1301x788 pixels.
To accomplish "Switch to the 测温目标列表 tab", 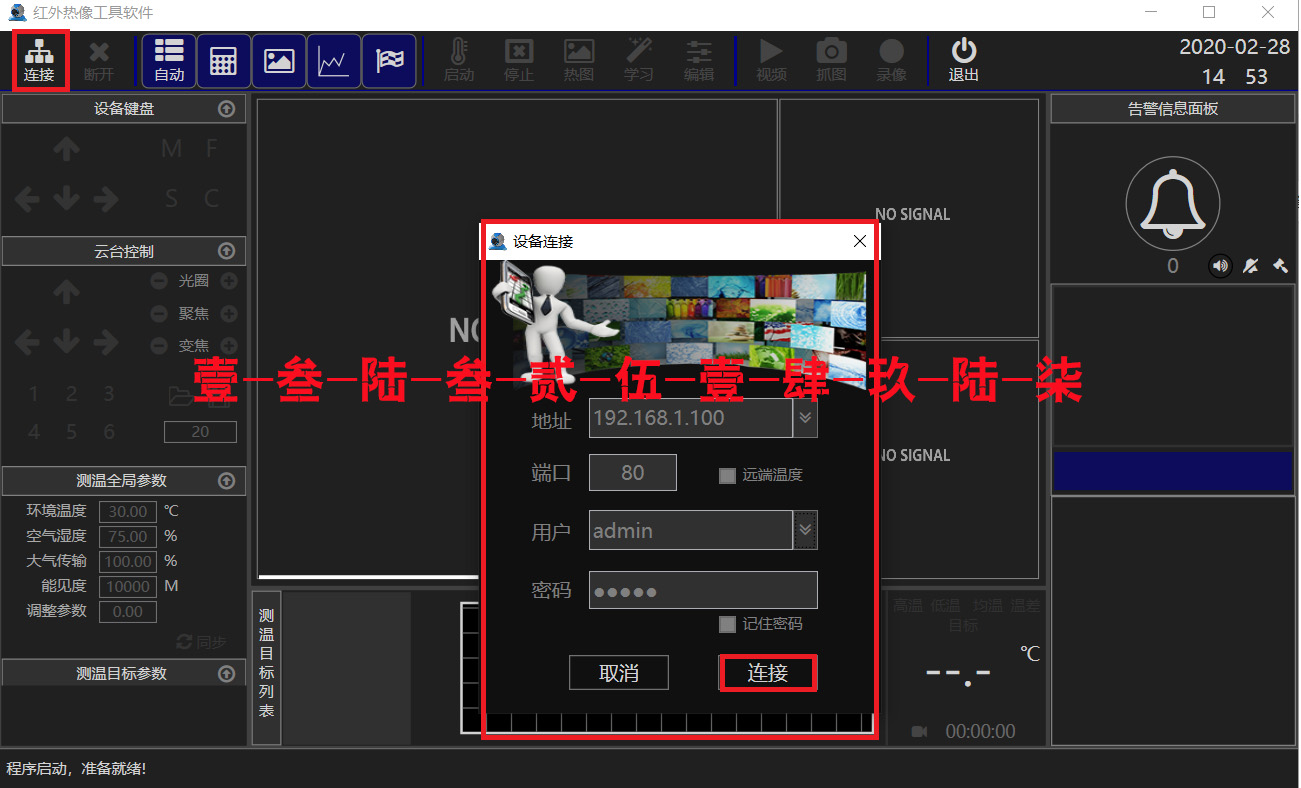I will point(266,668).
